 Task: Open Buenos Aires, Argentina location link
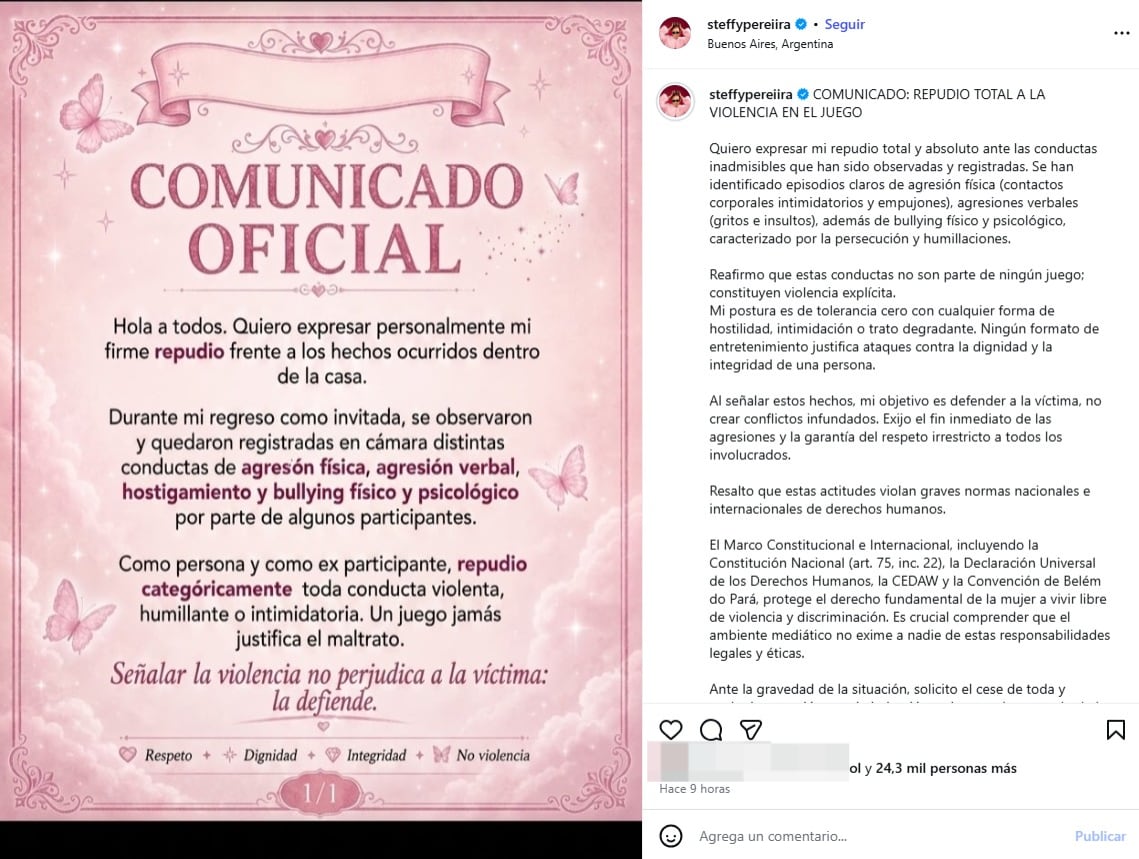point(770,44)
